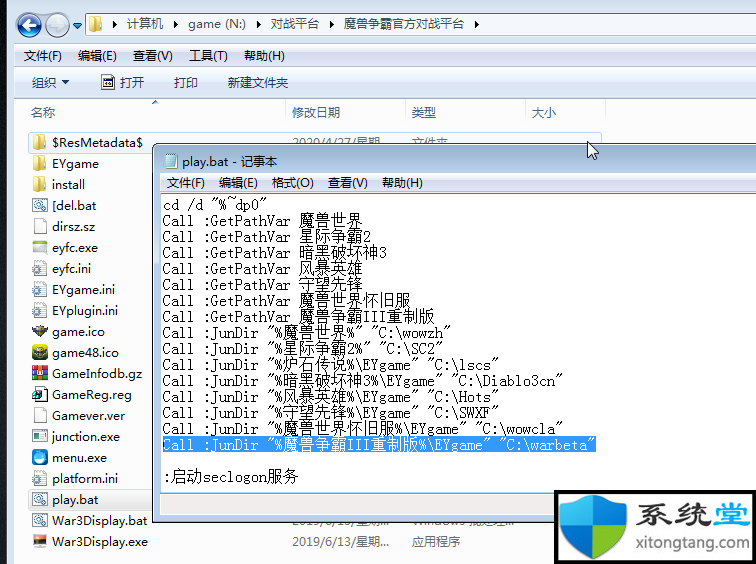The width and height of the screenshot is (756, 564).
Task: Open Explorer's 查看(V) menu
Action: [x=152, y=56]
